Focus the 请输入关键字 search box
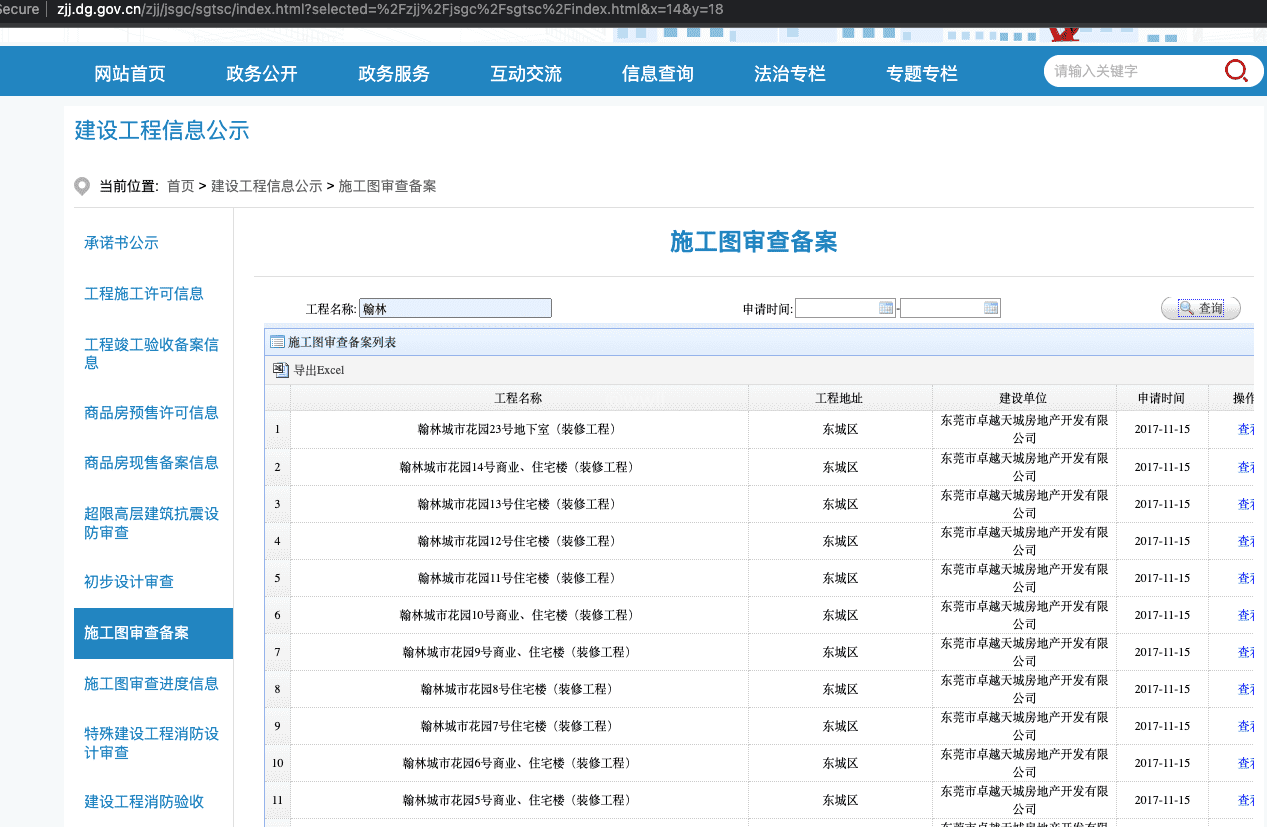 1135,71
